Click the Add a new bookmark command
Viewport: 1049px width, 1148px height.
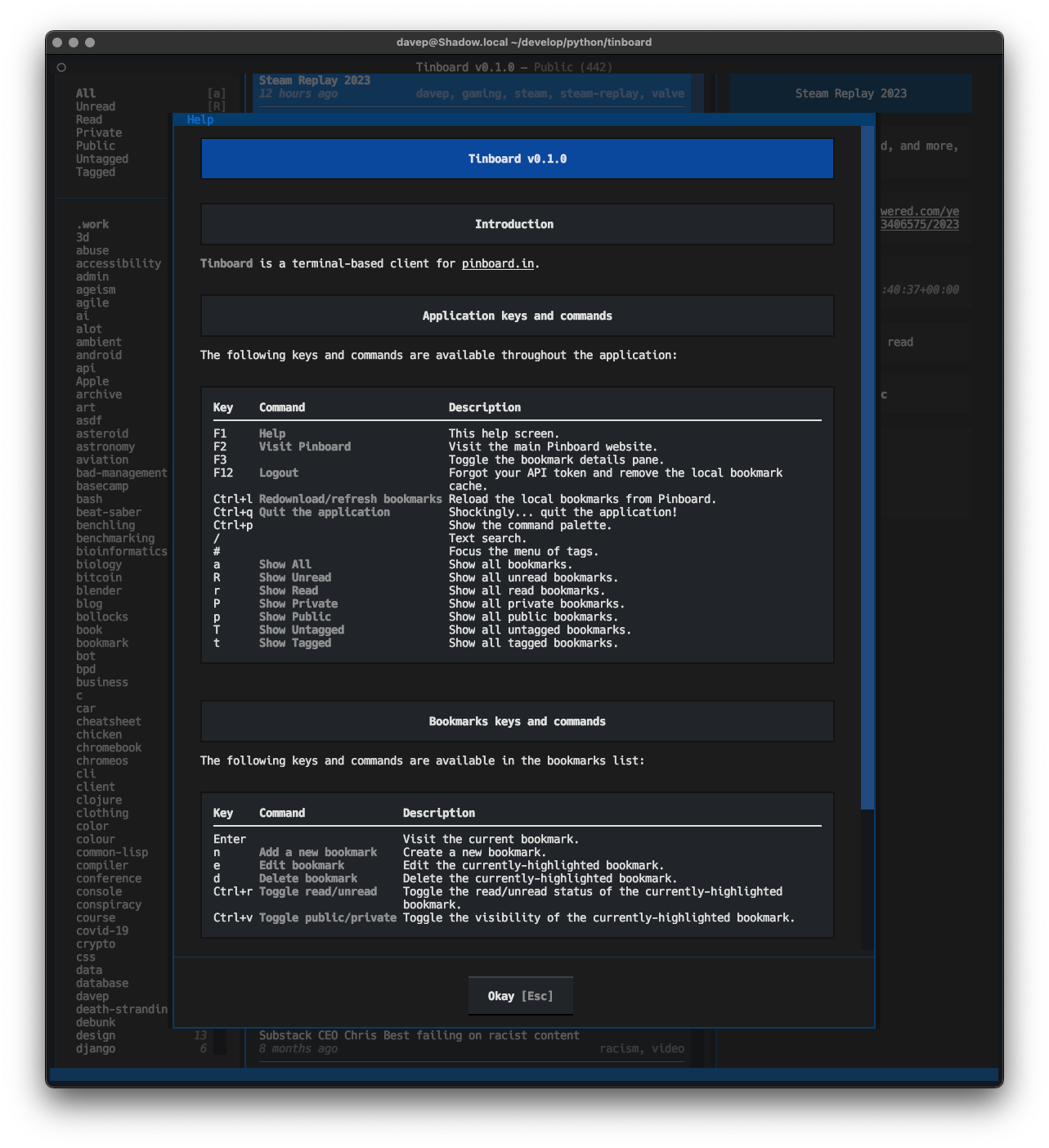pyautogui.click(x=318, y=852)
